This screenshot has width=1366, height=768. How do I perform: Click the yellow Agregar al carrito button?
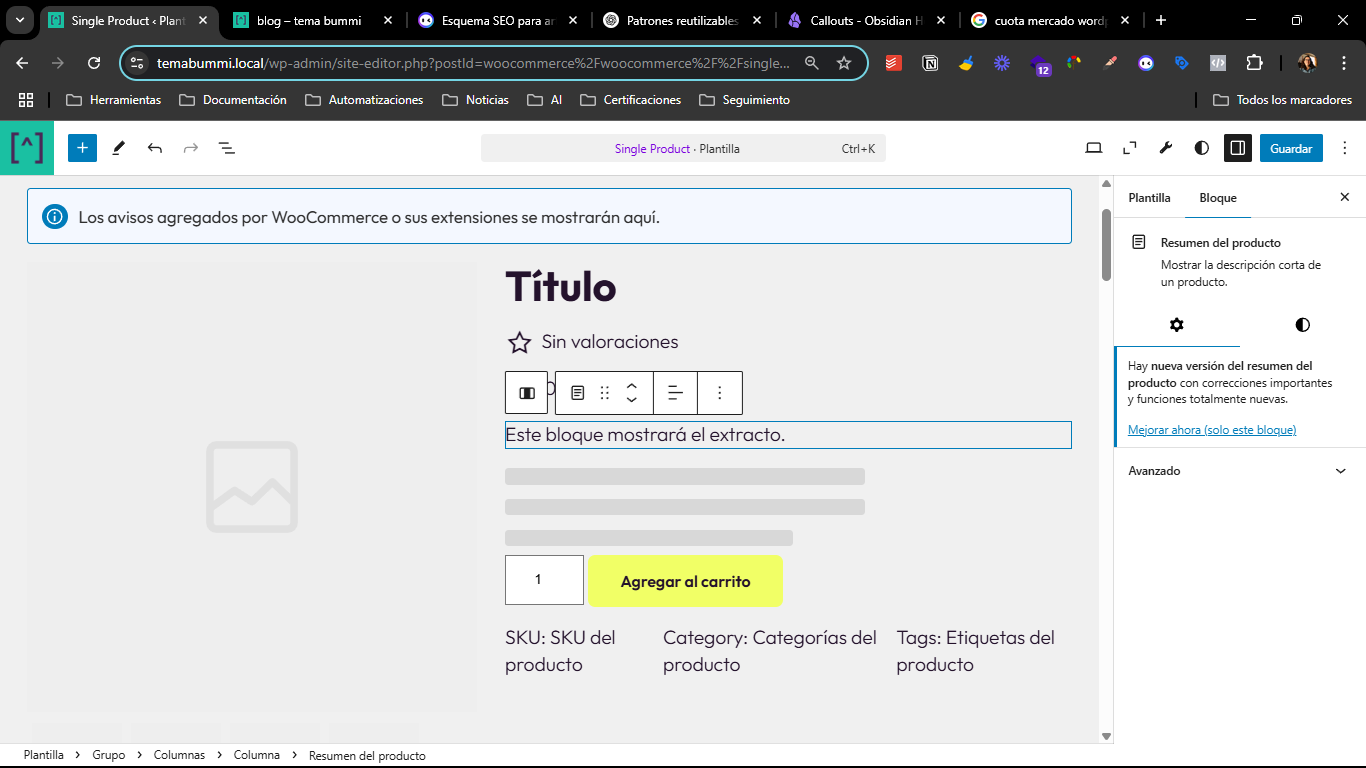[x=685, y=581]
